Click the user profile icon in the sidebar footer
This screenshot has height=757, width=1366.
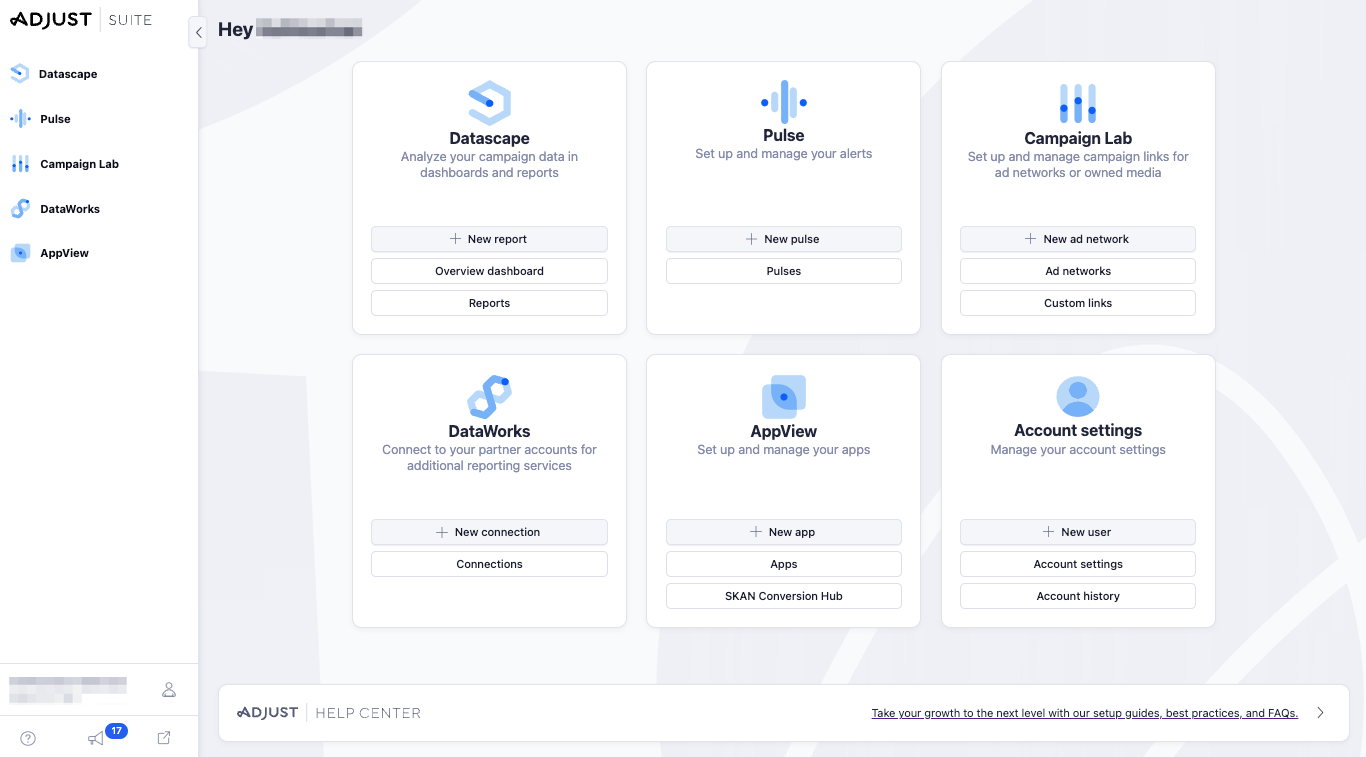169,689
